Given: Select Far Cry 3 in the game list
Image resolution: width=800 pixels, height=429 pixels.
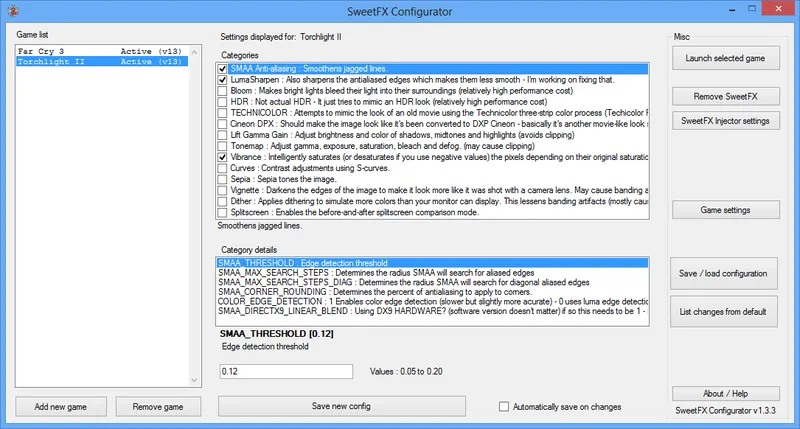Looking at the screenshot, I should tap(102, 51).
